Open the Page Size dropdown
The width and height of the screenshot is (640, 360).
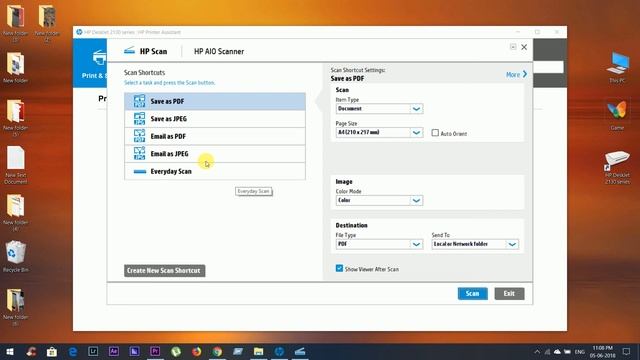(379, 132)
